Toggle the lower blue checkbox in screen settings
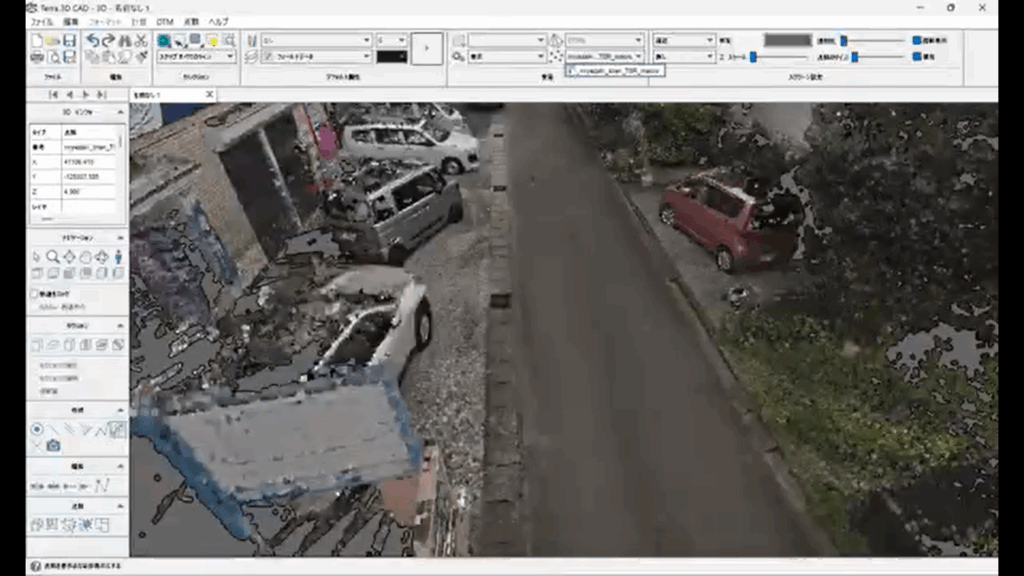 (916, 57)
